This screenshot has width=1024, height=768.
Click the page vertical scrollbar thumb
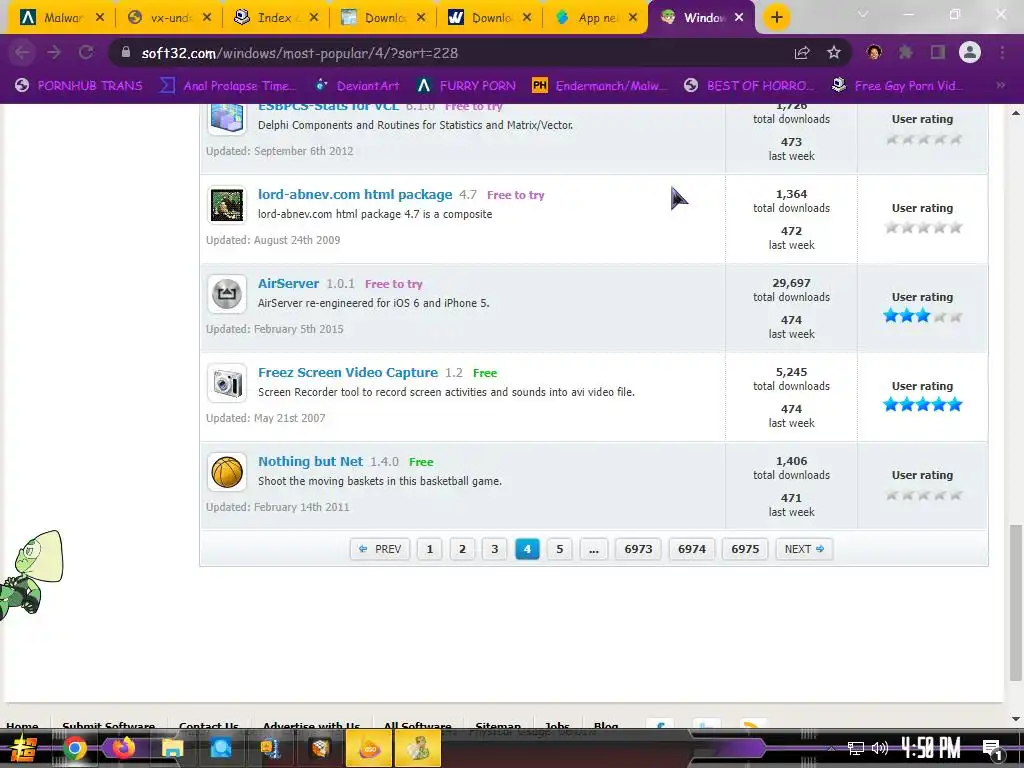[x=1015, y=603]
